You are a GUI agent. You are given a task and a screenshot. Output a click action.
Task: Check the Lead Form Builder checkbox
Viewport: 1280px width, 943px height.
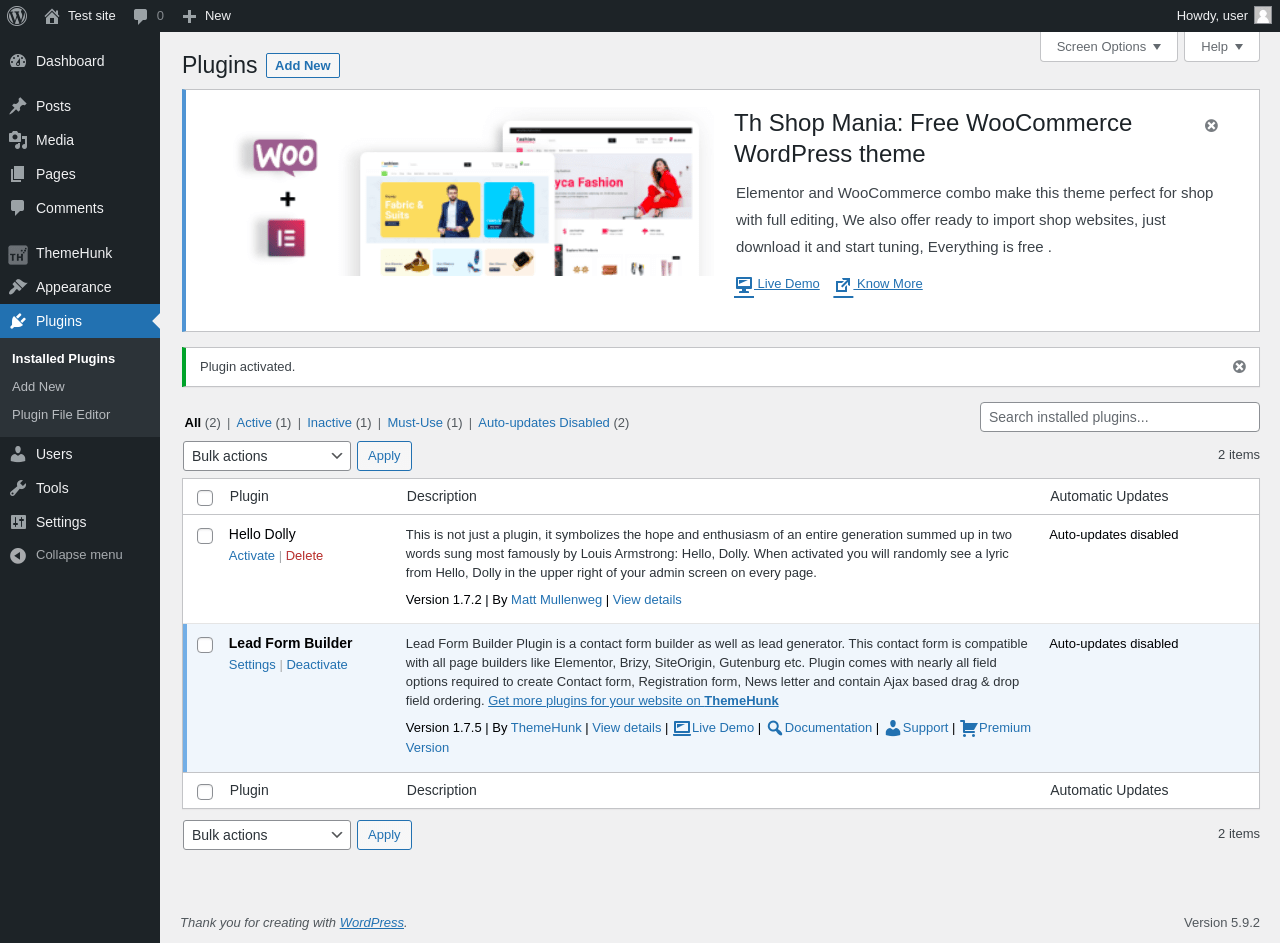point(205,645)
